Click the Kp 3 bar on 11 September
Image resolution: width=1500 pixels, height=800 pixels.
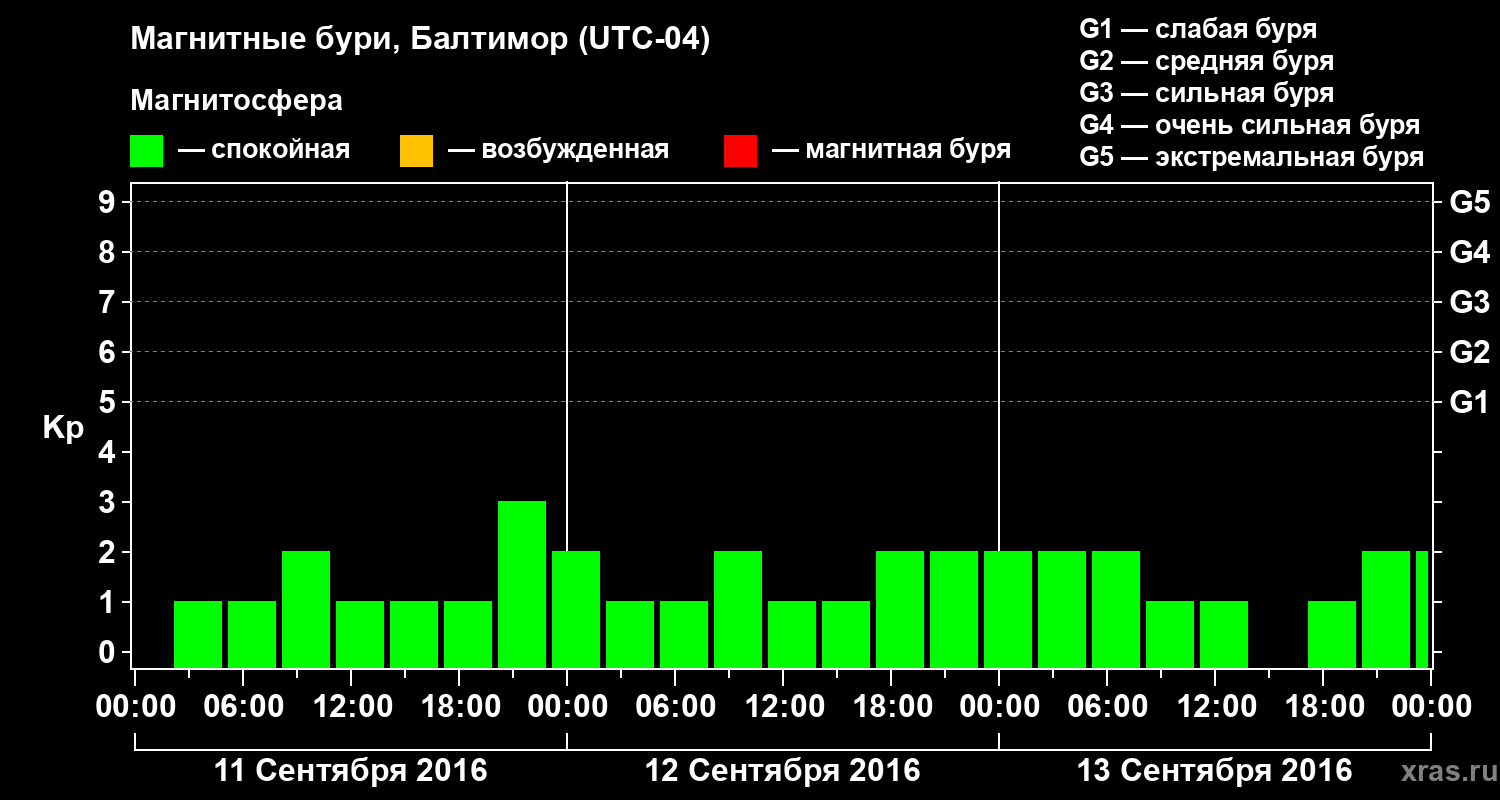[522, 584]
